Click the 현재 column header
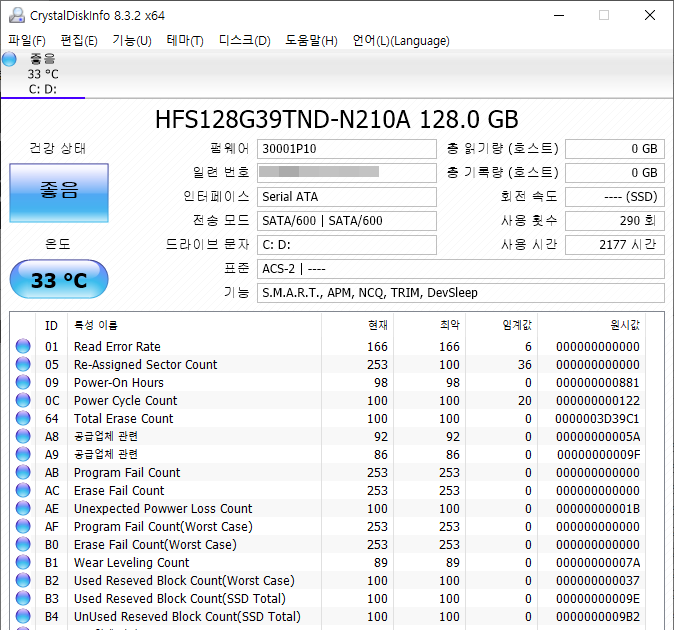 (357, 325)
